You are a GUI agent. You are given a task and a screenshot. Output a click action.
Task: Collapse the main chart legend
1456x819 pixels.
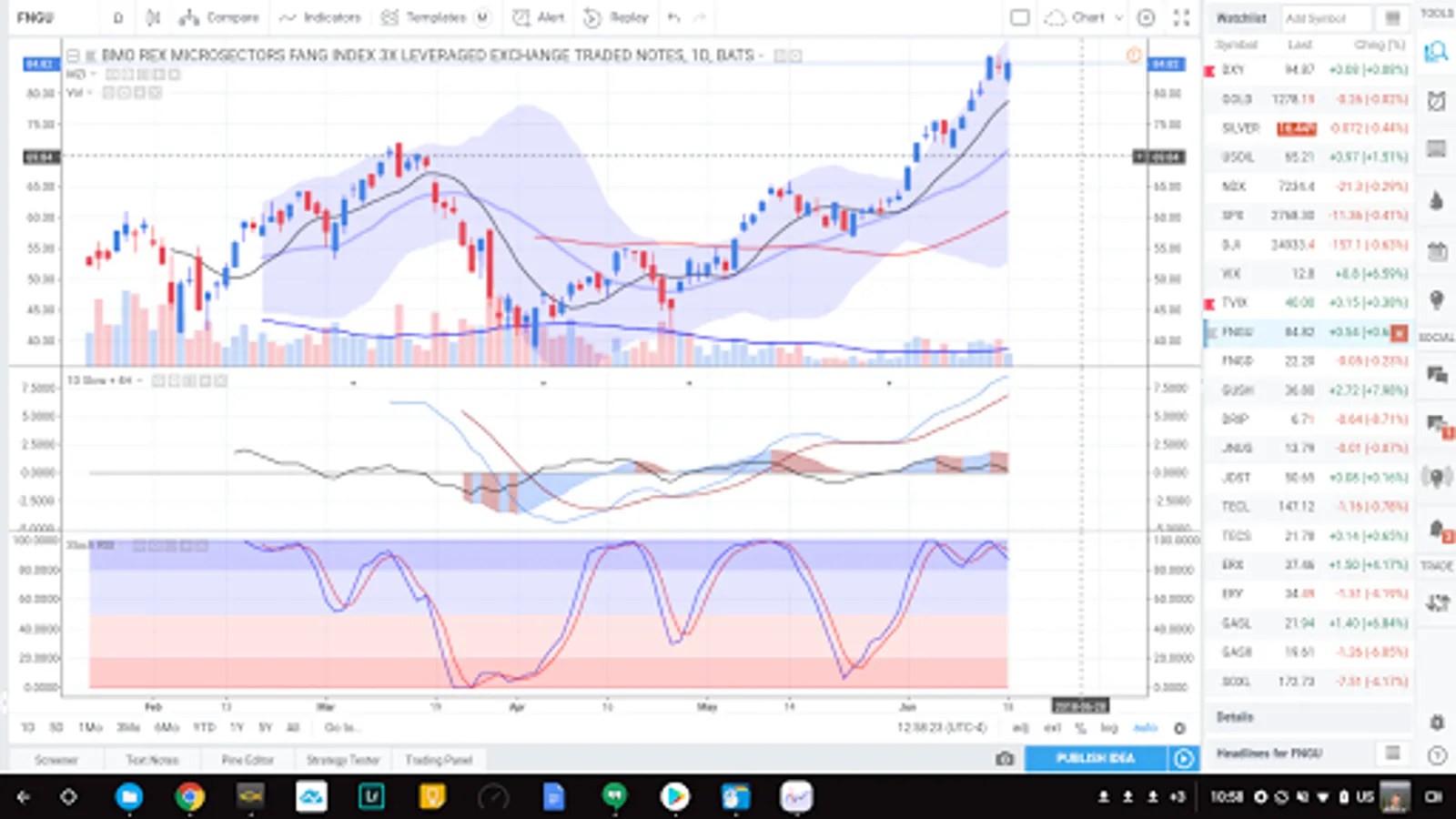[x=73, y=56]
